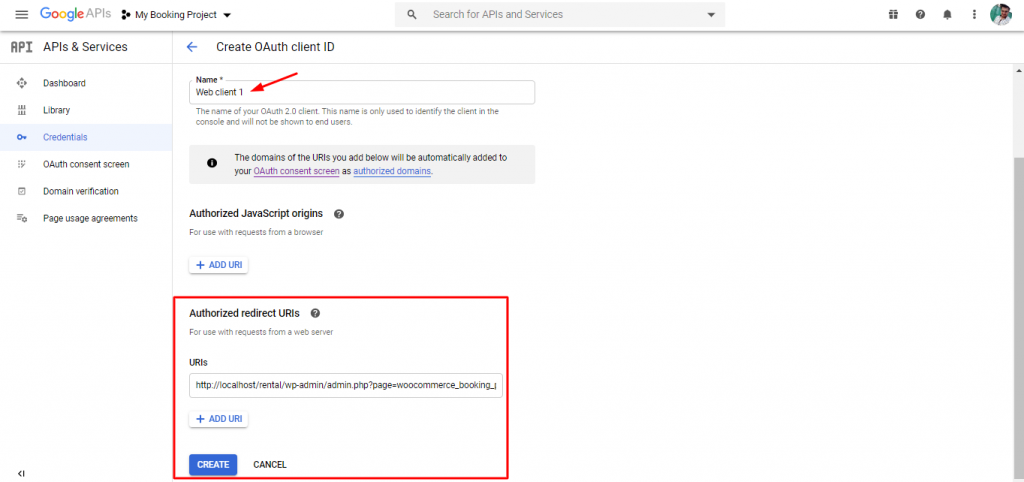Open the notifications bell
The width and height of the screenshot is (1024, 482).
[x=947, y=15]
